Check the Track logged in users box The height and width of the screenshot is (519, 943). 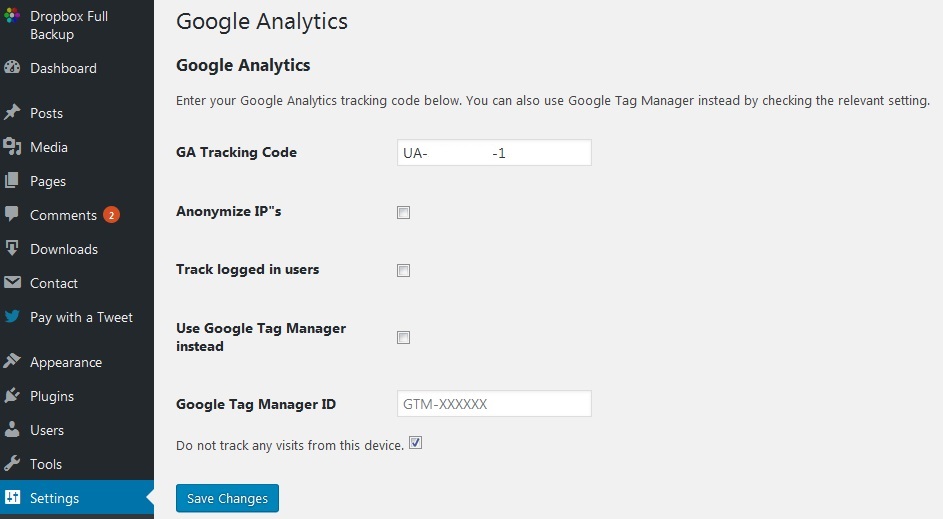point(404,270)
